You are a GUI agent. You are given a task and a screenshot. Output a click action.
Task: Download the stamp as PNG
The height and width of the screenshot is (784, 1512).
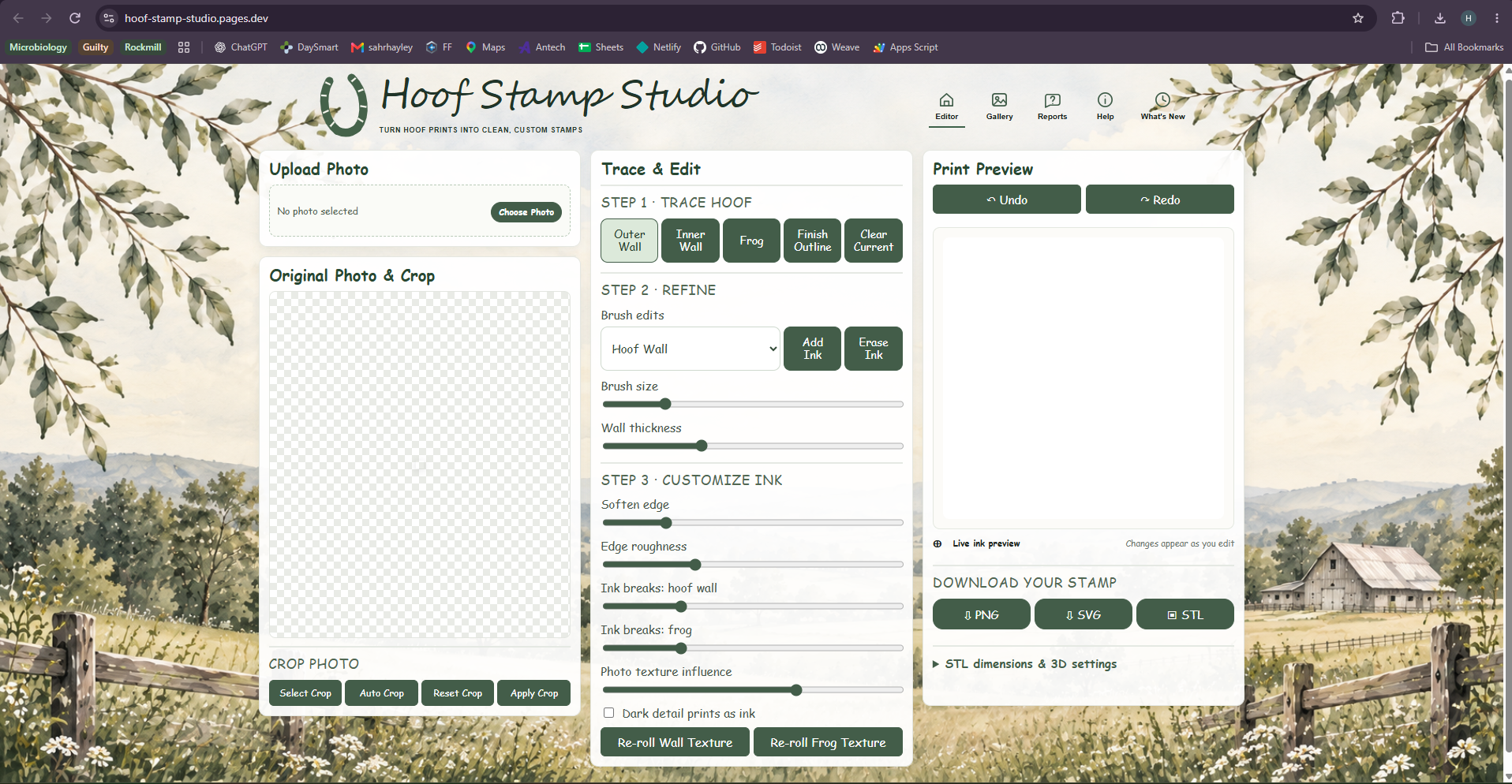pyautogui.click(x=981, y=614)
